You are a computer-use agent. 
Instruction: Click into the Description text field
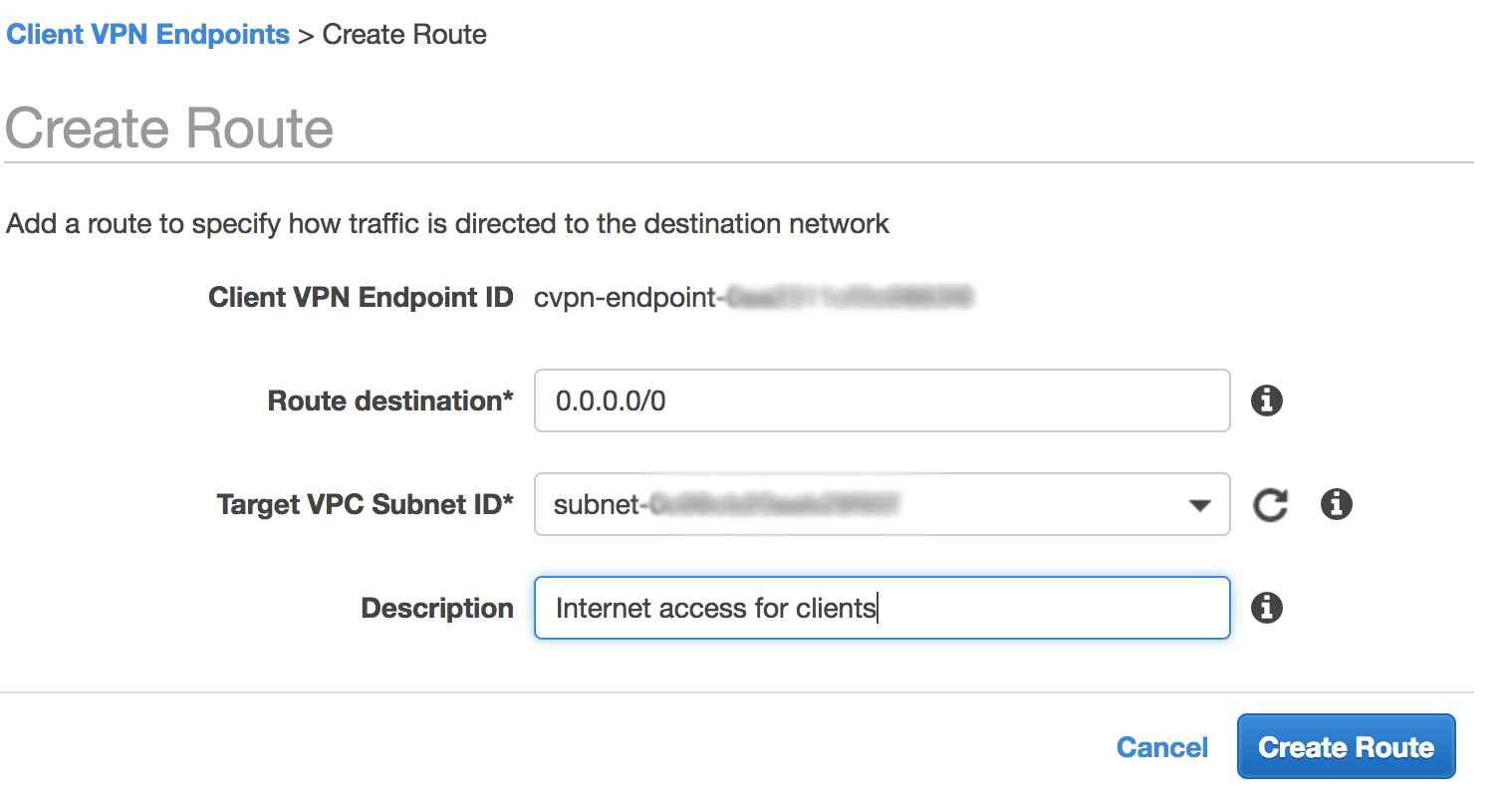(882, 608)
